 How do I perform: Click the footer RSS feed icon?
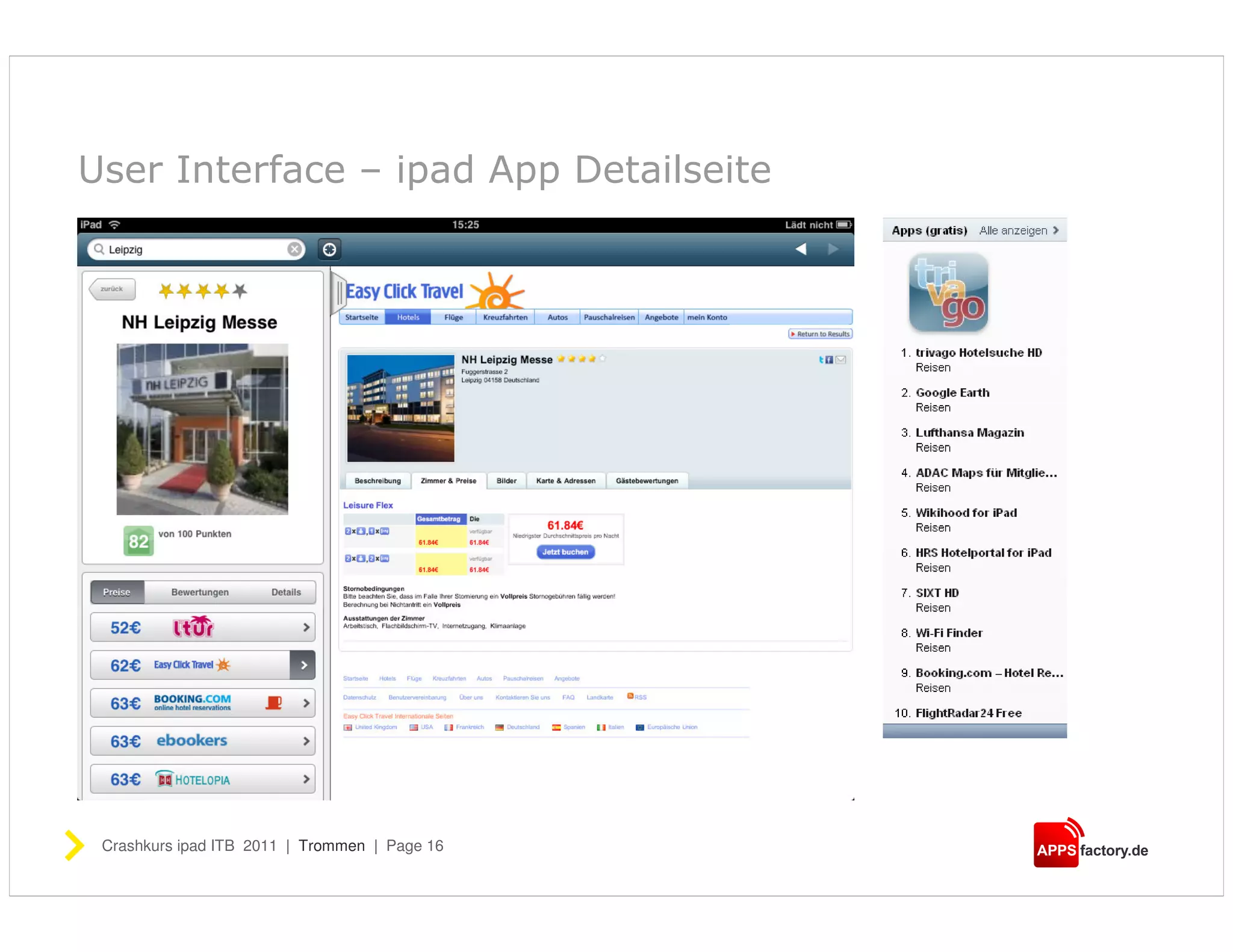pos(630,696)
